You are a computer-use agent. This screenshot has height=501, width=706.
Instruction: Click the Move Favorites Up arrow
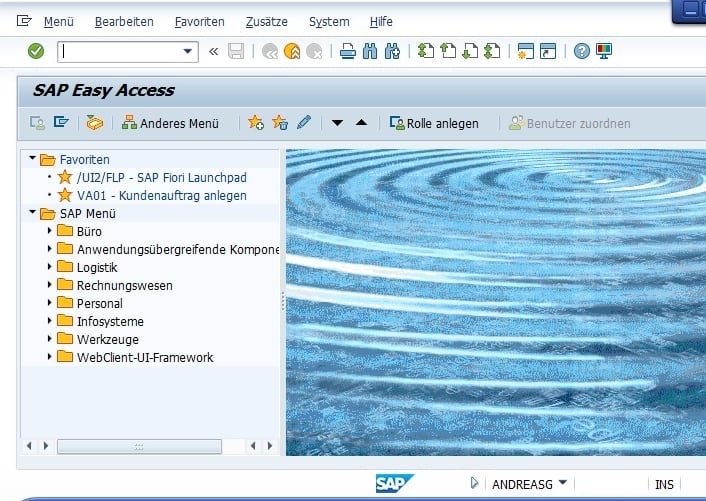(362, 122)
